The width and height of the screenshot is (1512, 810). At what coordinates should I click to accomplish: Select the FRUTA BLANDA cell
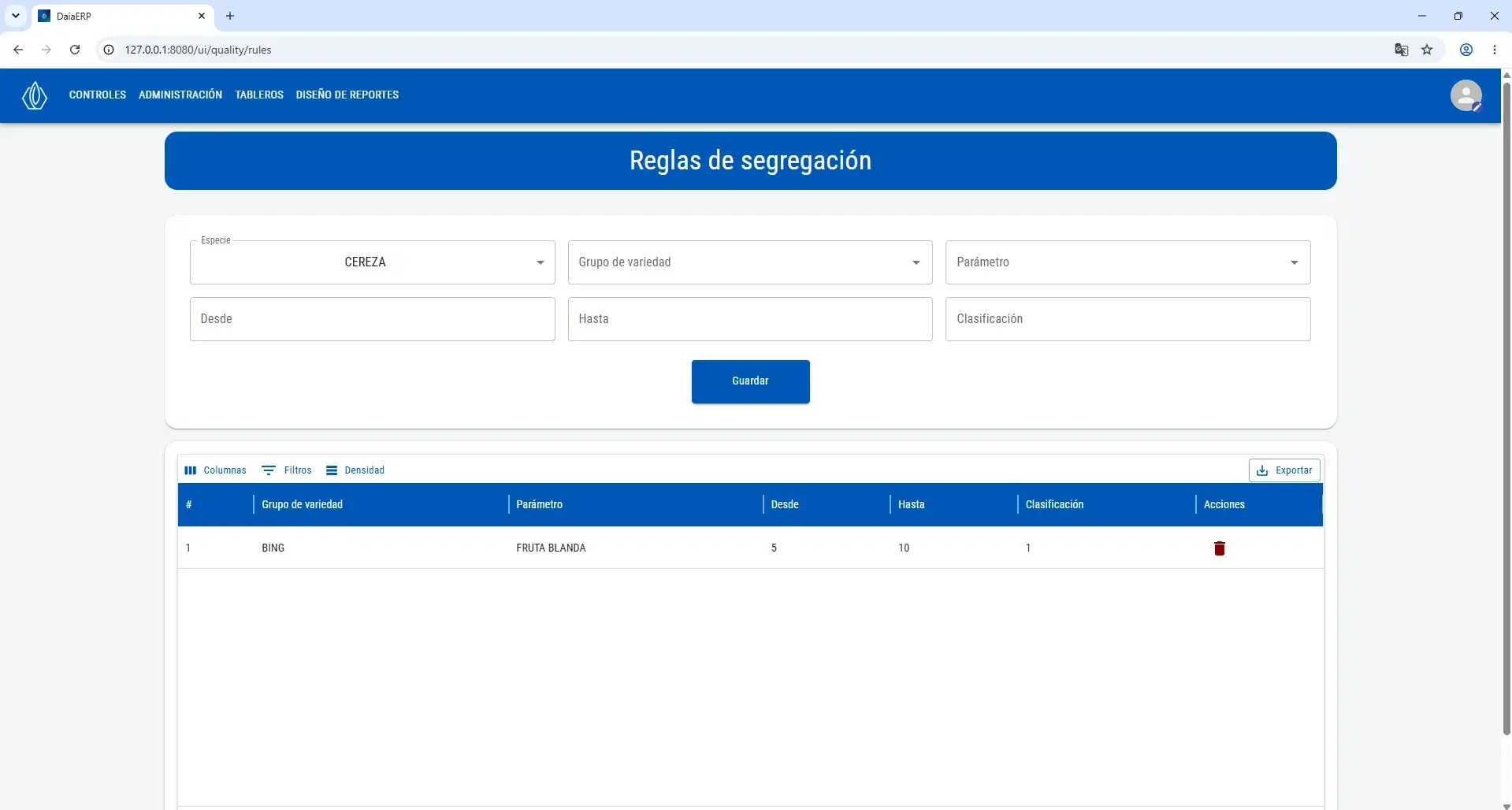(x=636, y=548)
